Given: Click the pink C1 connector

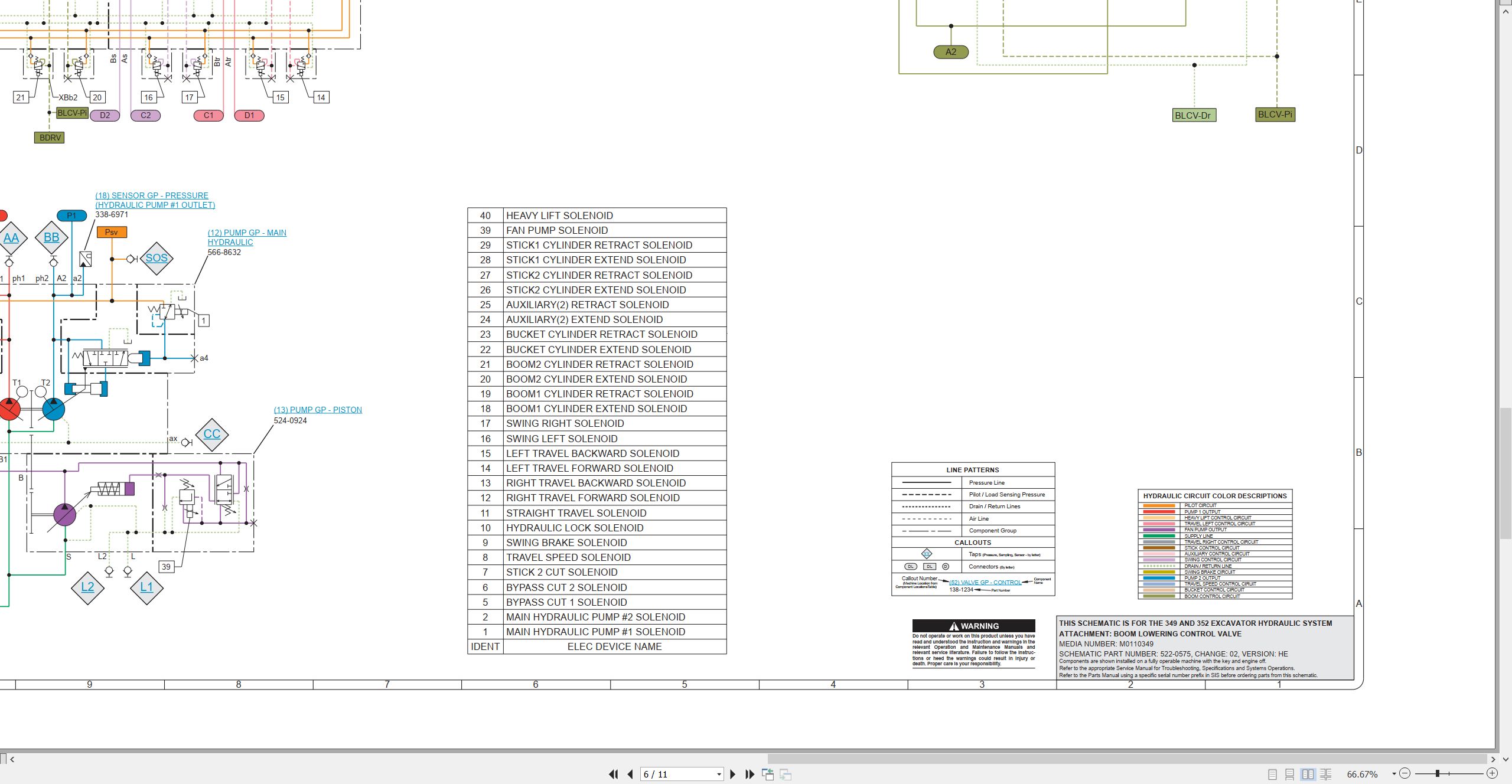Looking at the screenshot, I should 208,115.
